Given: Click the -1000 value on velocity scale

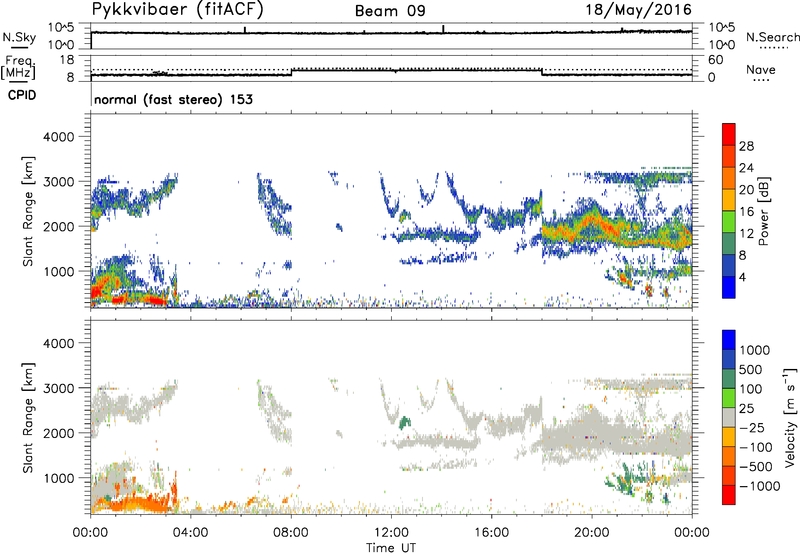Looking at the screenshot, I should (x=760, y=486).
